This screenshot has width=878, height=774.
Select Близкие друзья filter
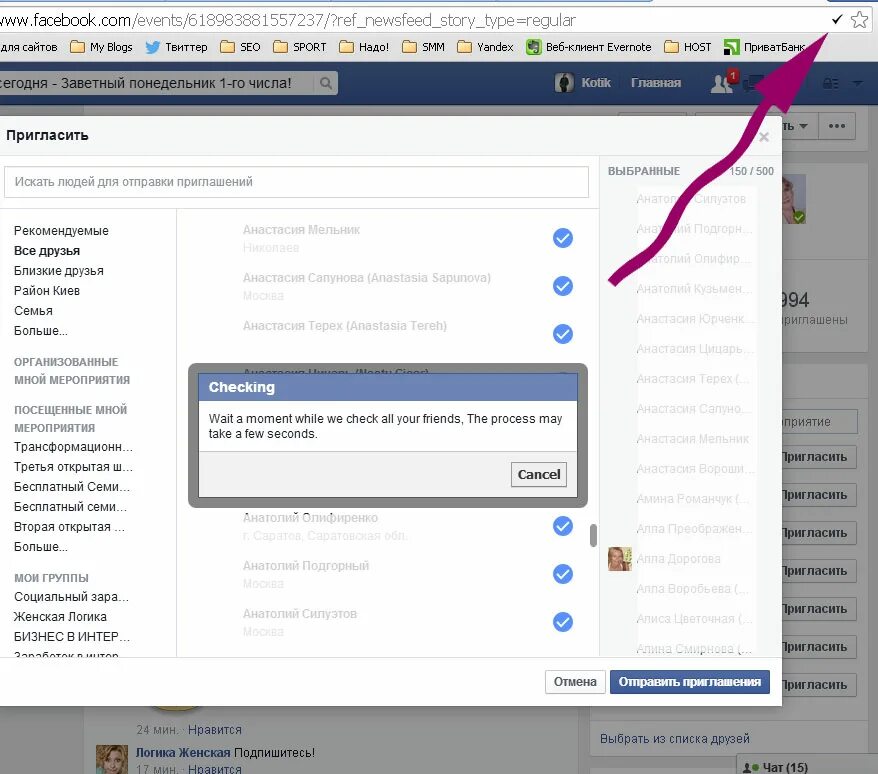59,271
